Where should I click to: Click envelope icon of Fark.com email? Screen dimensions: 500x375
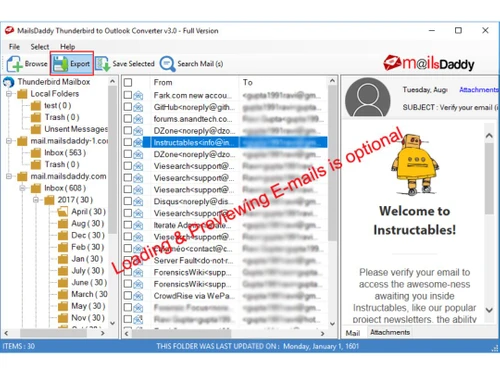point(138,96)
